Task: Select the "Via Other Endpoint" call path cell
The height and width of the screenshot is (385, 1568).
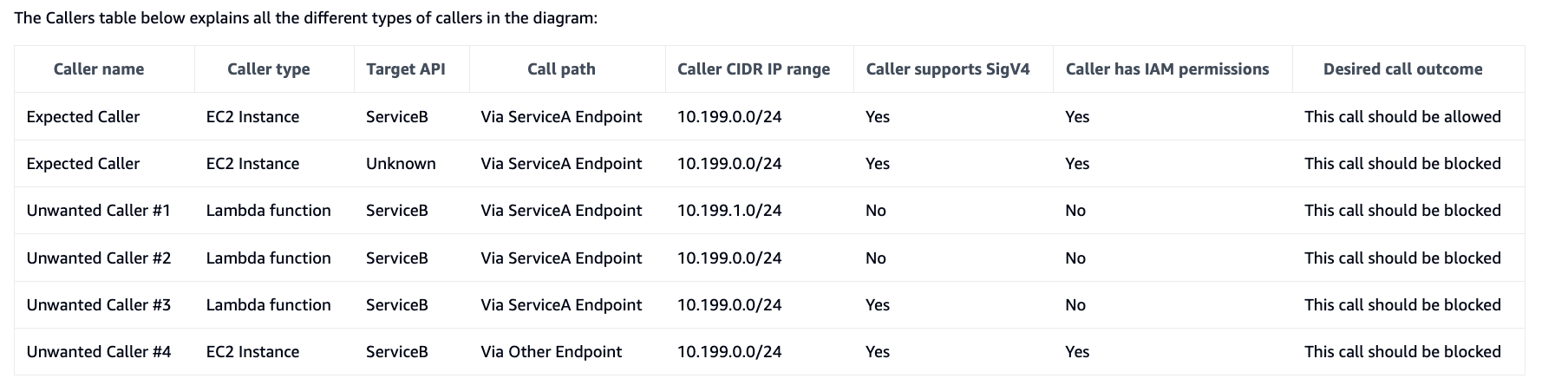Action: pos(551,352)
